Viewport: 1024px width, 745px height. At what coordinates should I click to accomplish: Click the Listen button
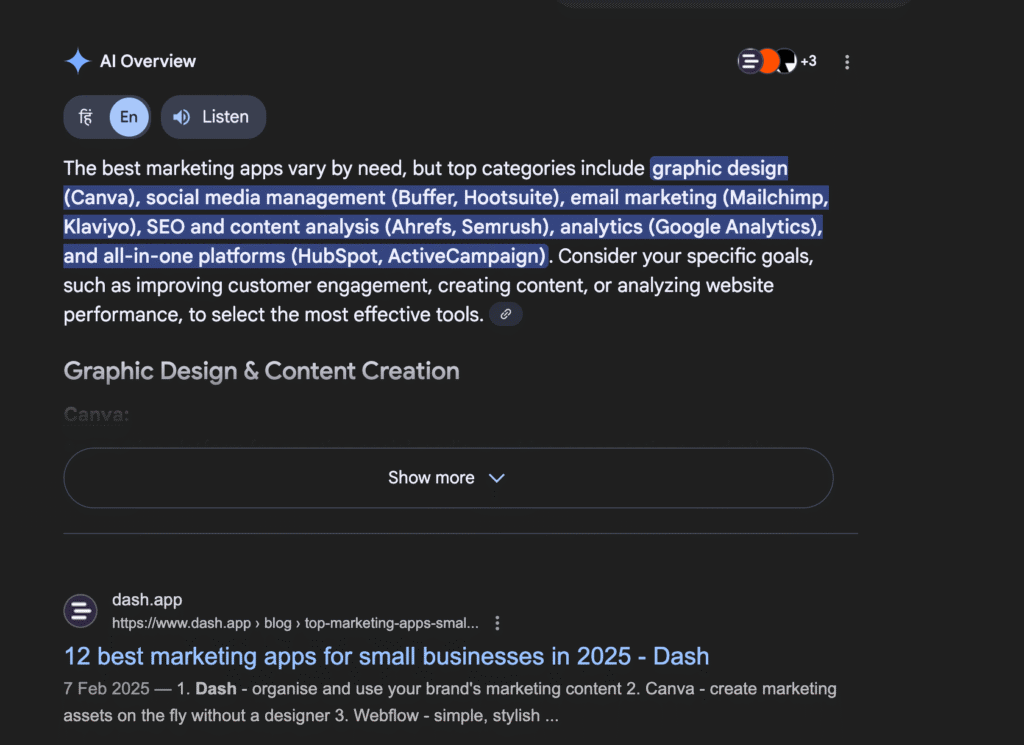pyautogui.click(x=213, y=117)
